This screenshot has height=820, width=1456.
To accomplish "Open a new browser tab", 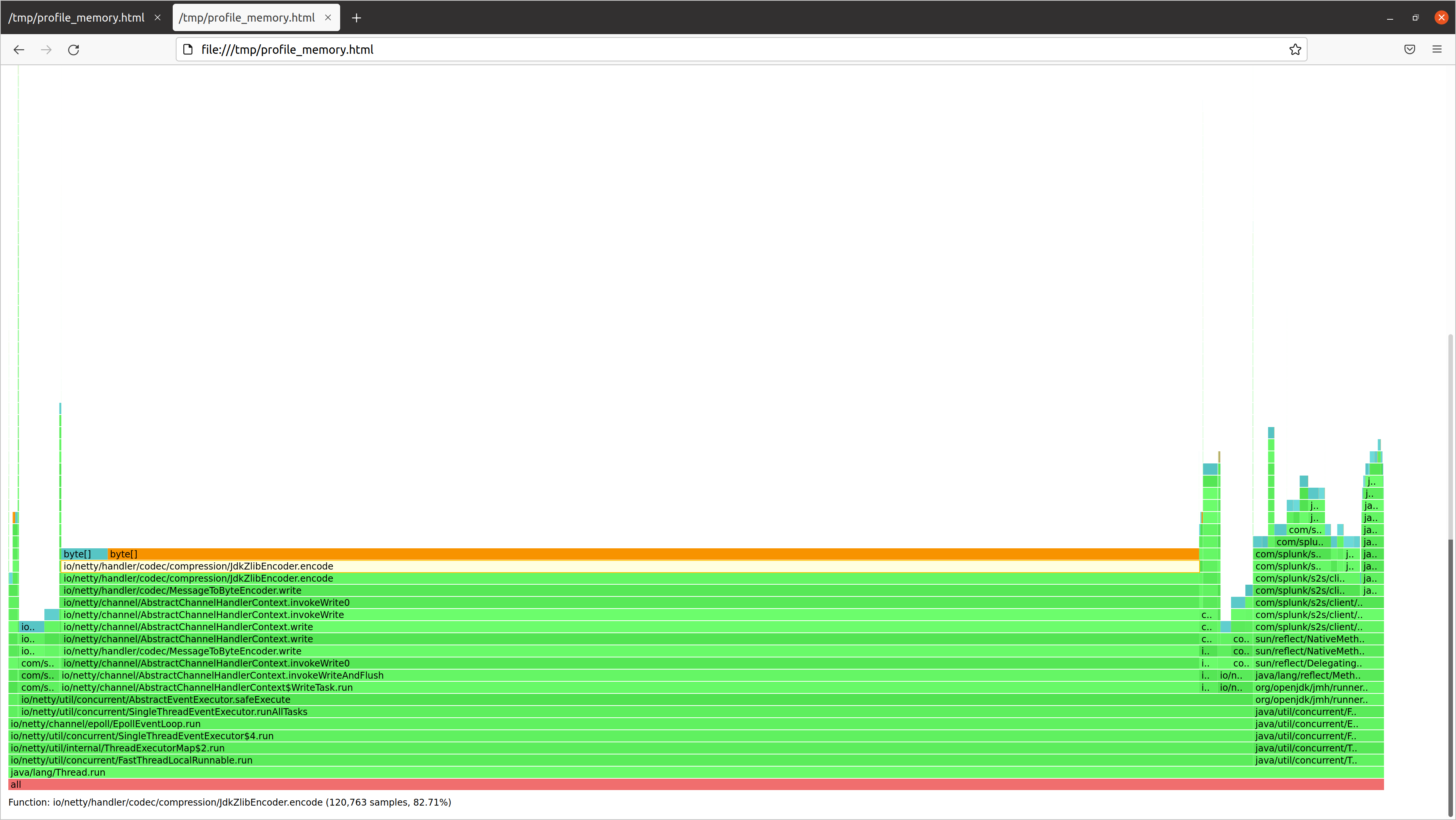I will pos(356,17).
